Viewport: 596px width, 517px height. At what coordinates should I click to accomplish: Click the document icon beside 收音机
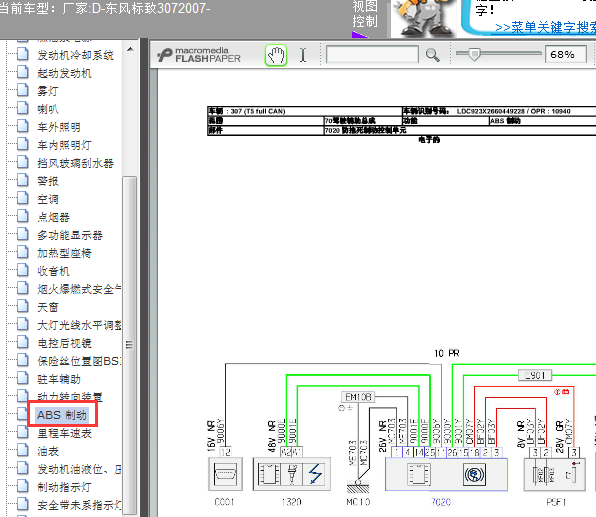click(x=23, y=270)
